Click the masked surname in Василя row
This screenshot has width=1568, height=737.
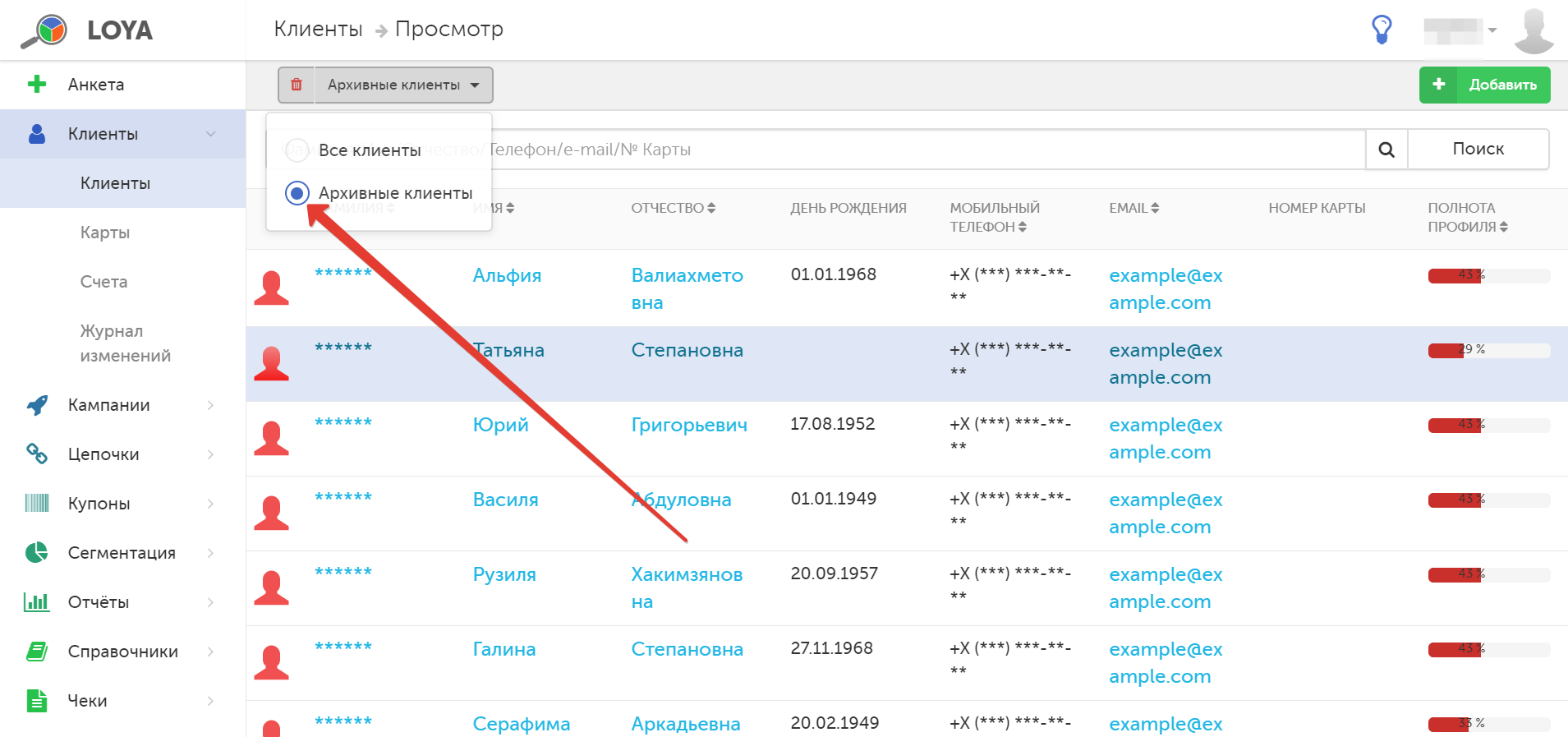click(343, 497)
